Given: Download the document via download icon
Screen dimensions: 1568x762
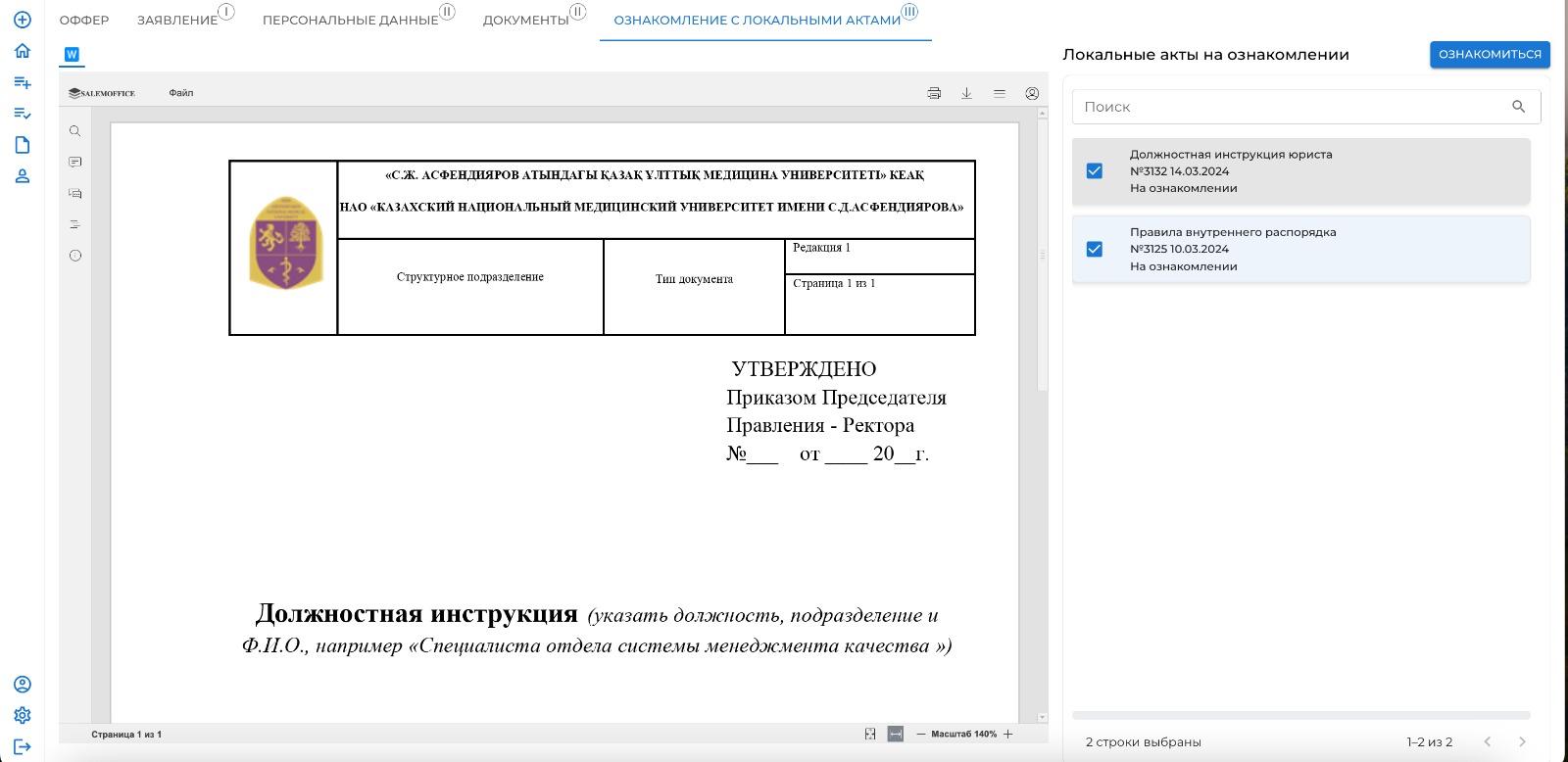Looking at the screenshot, I should 966,93.
